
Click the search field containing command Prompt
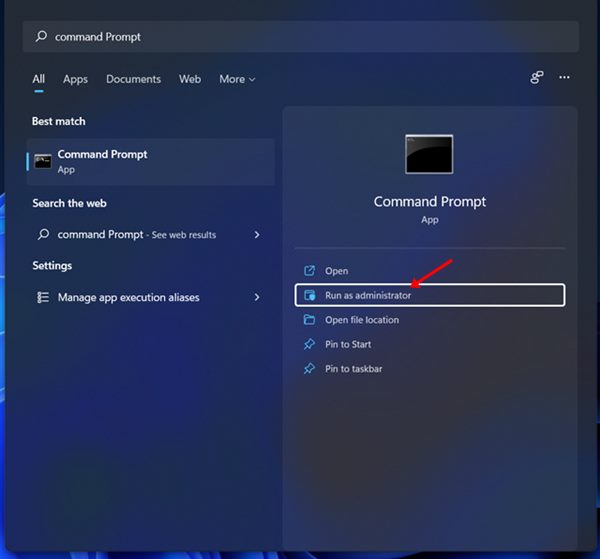300,37
